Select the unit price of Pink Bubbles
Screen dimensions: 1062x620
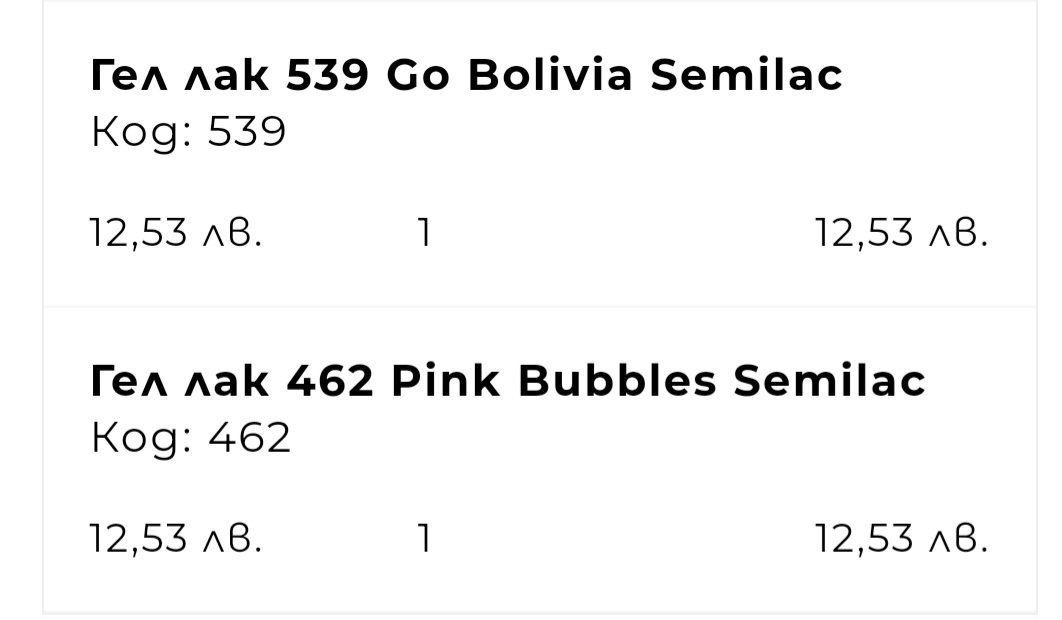(176, 539)
